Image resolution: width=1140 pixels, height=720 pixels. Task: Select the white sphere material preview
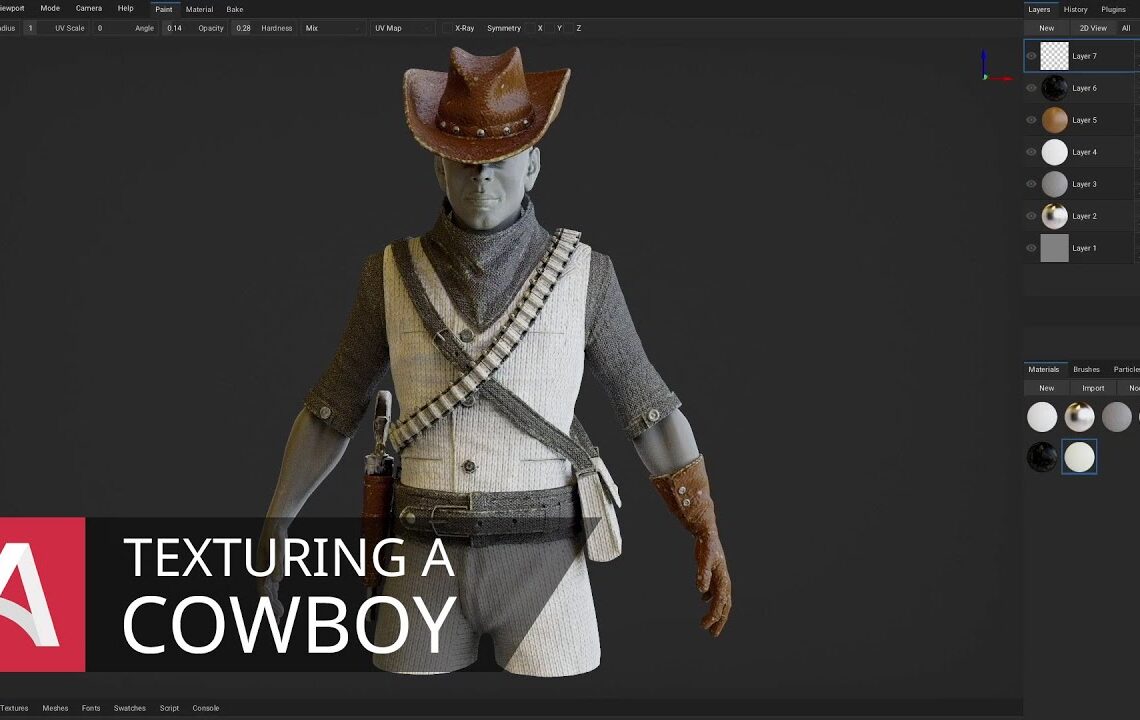pos(1042,416)
